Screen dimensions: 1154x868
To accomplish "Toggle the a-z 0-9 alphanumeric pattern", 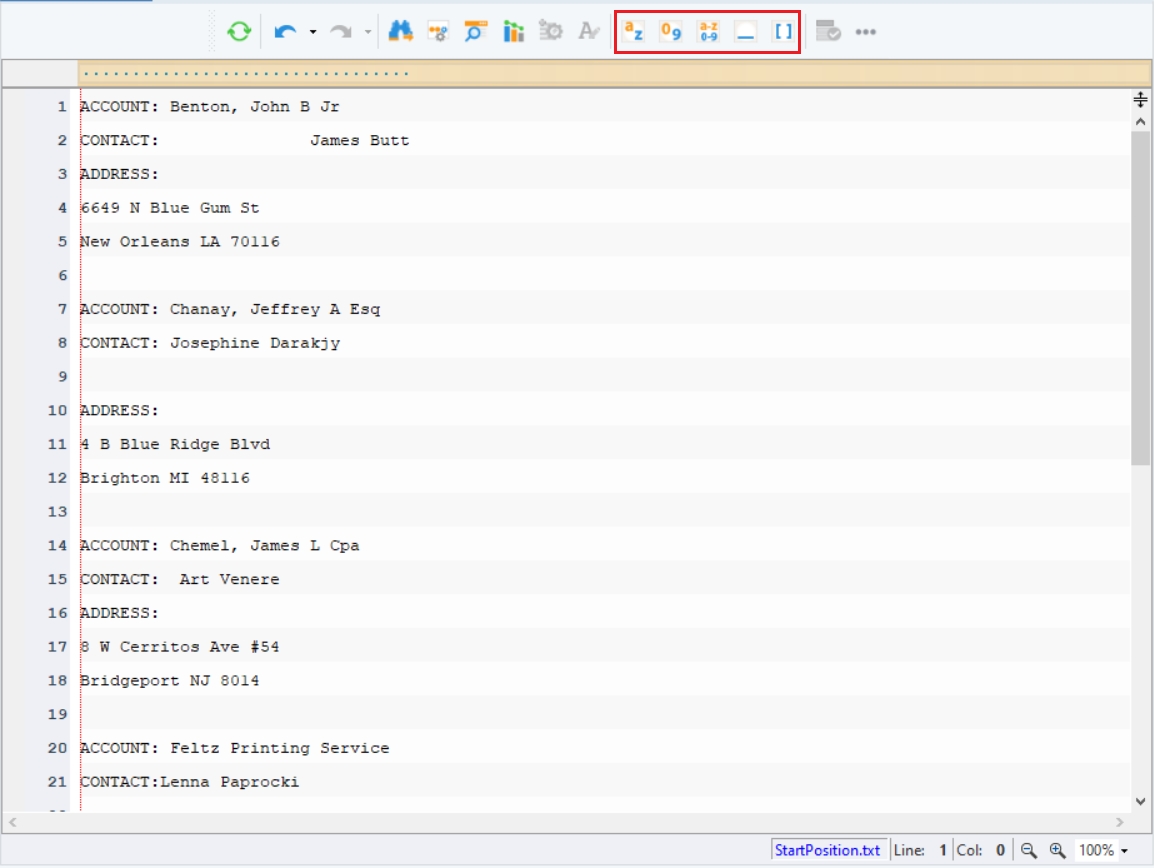I will pyautogui.click(x=708, y=32).
